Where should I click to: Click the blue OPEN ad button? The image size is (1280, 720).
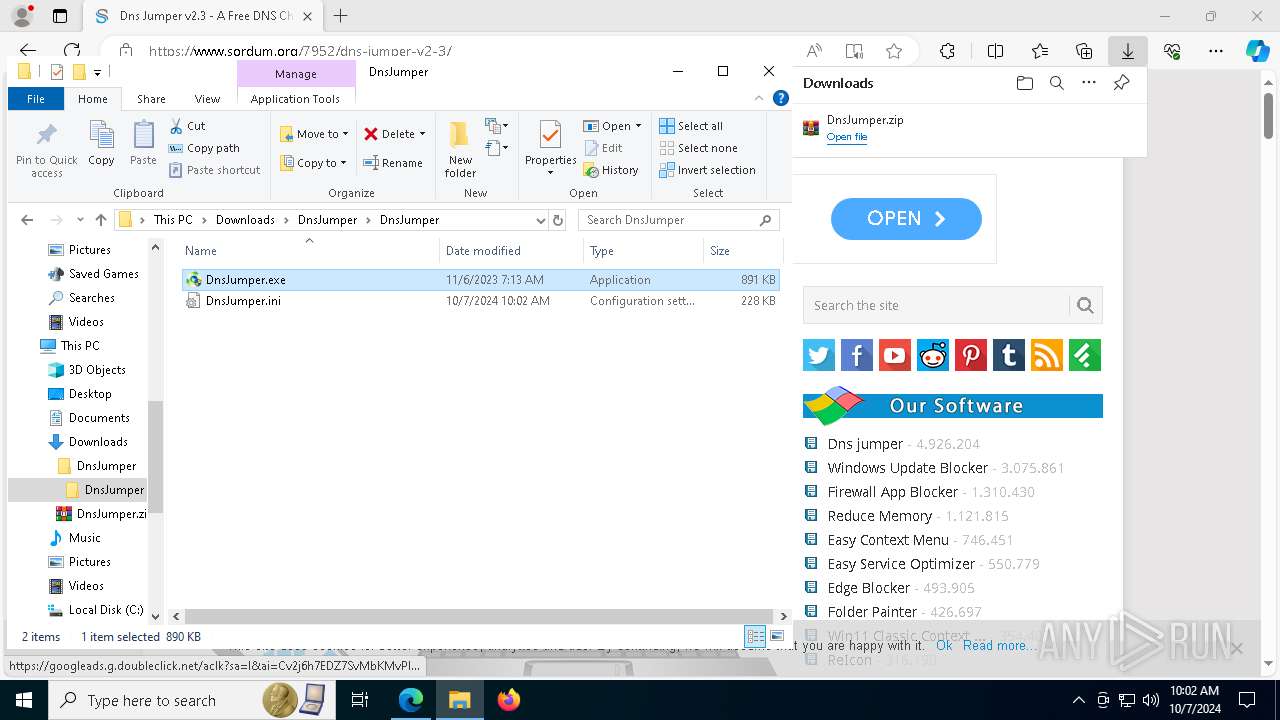pos(906,219)
